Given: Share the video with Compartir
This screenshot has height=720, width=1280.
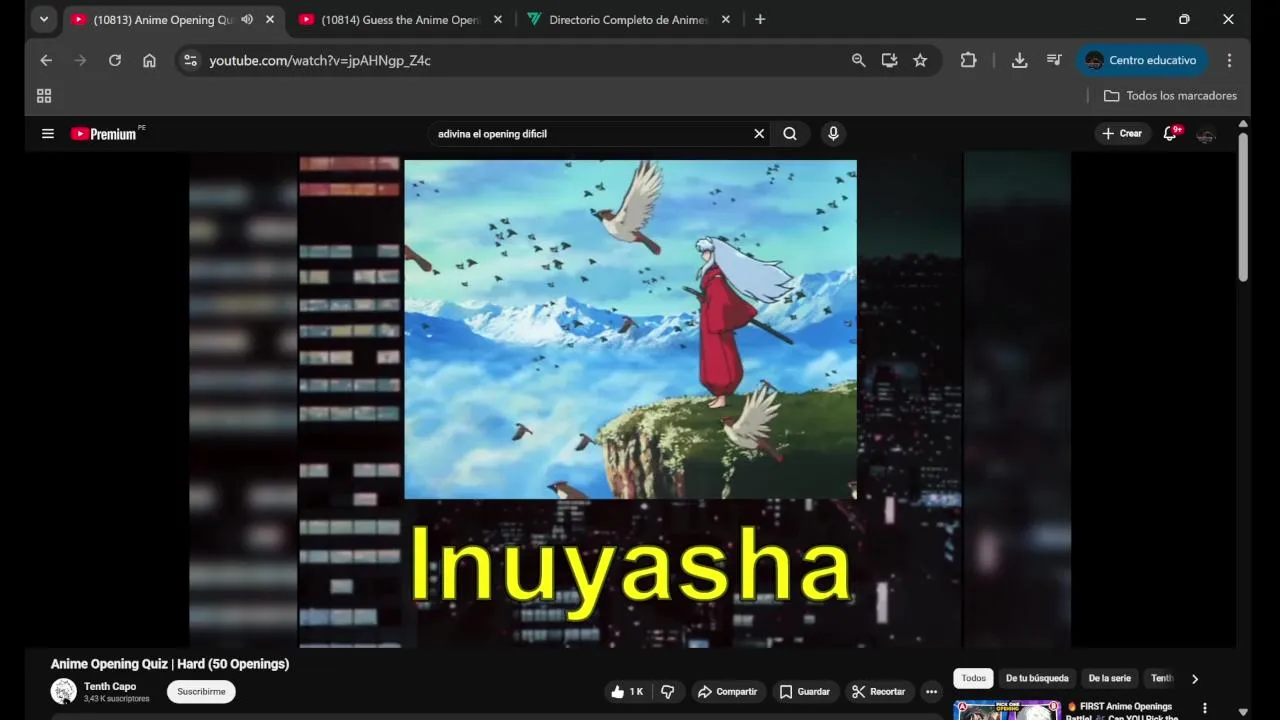Looking at the screenshot, I should [x=727, y=691].
